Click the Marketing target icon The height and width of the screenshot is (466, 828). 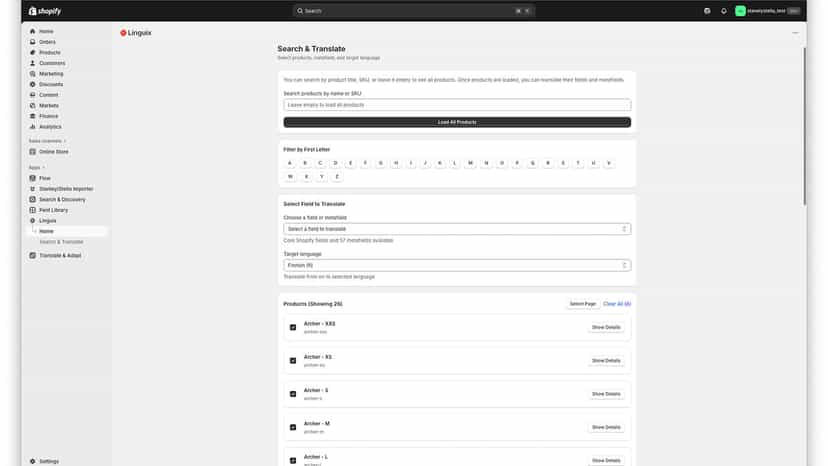coord(33,73)
